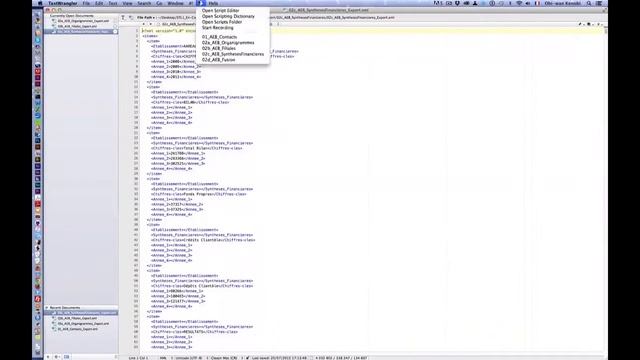Click the French flag input source icon
The height and width of the screenshot is (360, 640).
click(x=537, y=3)
